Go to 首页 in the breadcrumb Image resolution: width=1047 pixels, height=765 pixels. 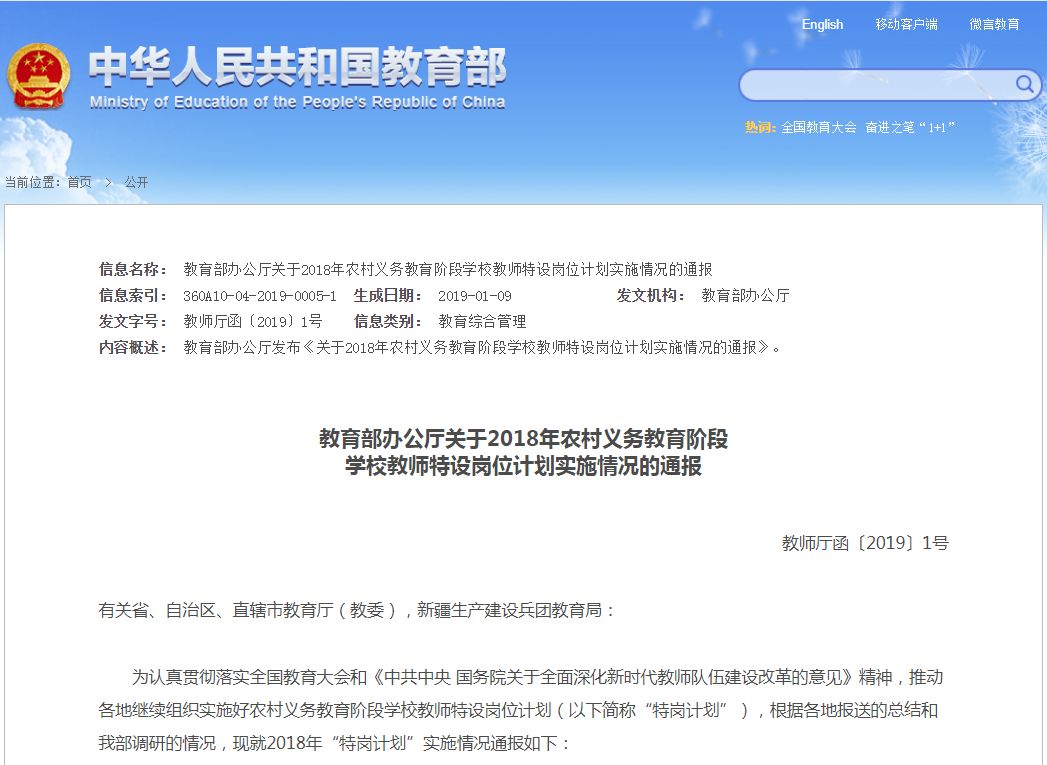[79, 182]
